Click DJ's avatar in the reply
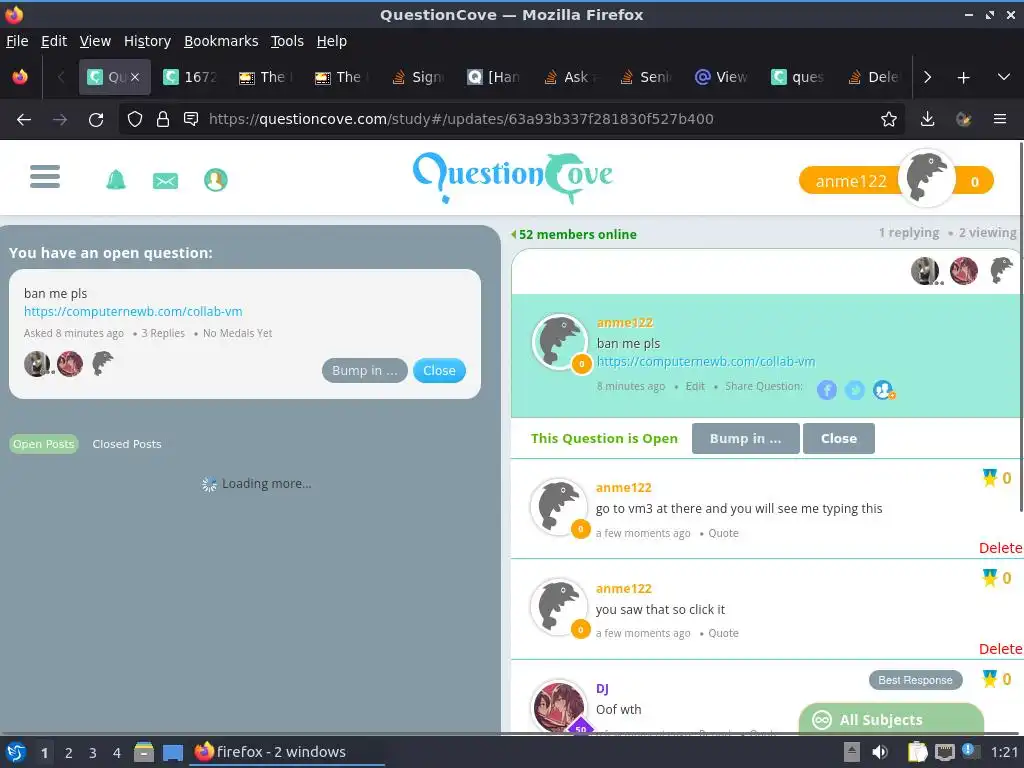The width and height of the screenshot is (1024, 768). (559, 707)
